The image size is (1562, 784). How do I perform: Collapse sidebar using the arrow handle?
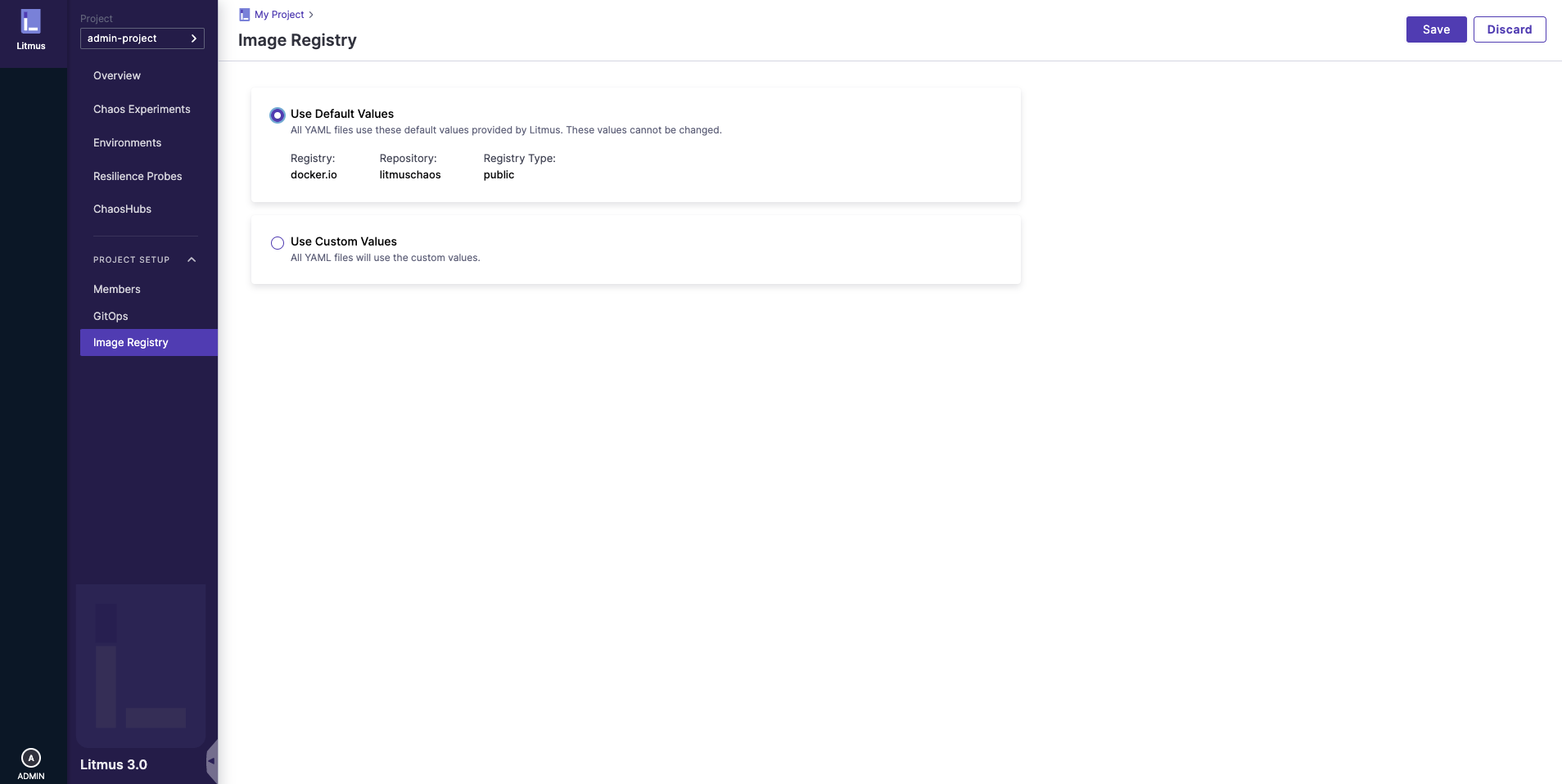[211, 761]
